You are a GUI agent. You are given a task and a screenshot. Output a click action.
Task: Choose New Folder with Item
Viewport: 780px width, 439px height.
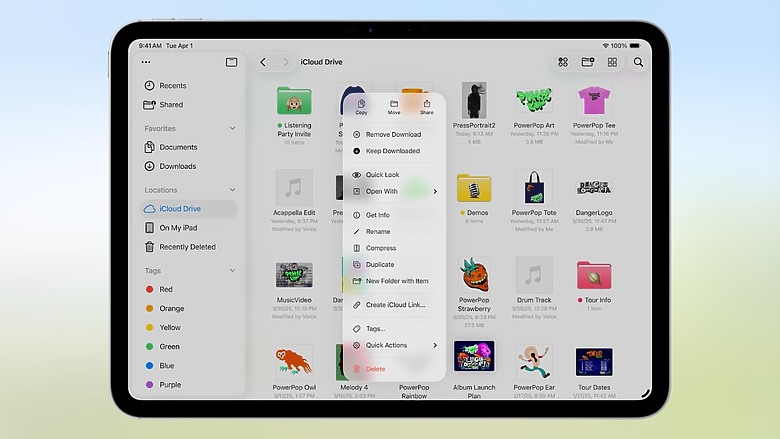[x=394, y=281]
